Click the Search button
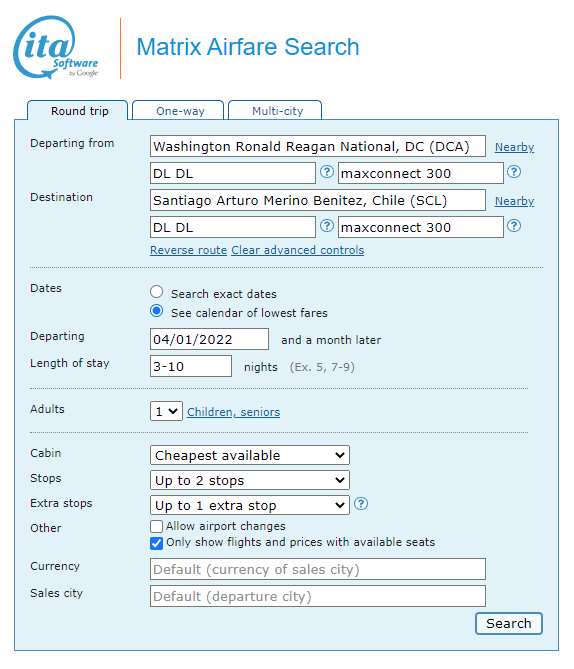Image resolution: width=574 pixels, height=669 pixels. coord(509,623)
